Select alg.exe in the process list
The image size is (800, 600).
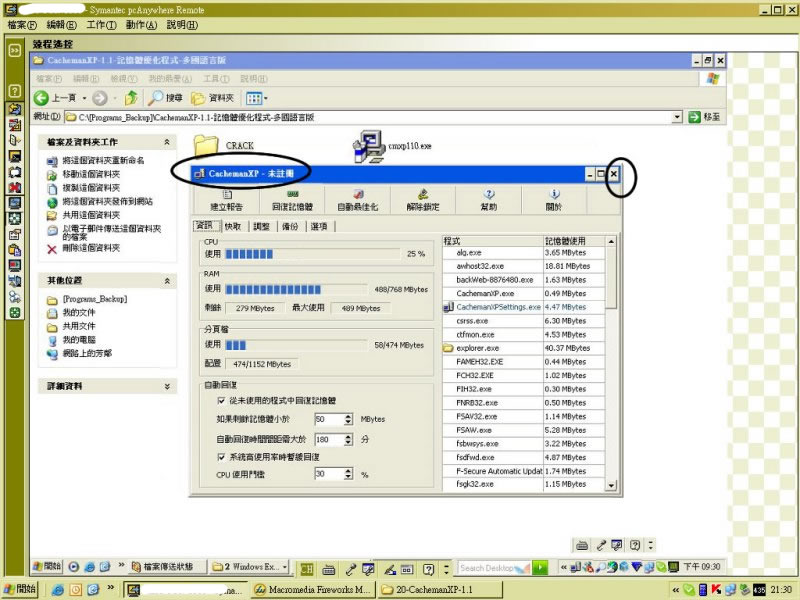523,253
